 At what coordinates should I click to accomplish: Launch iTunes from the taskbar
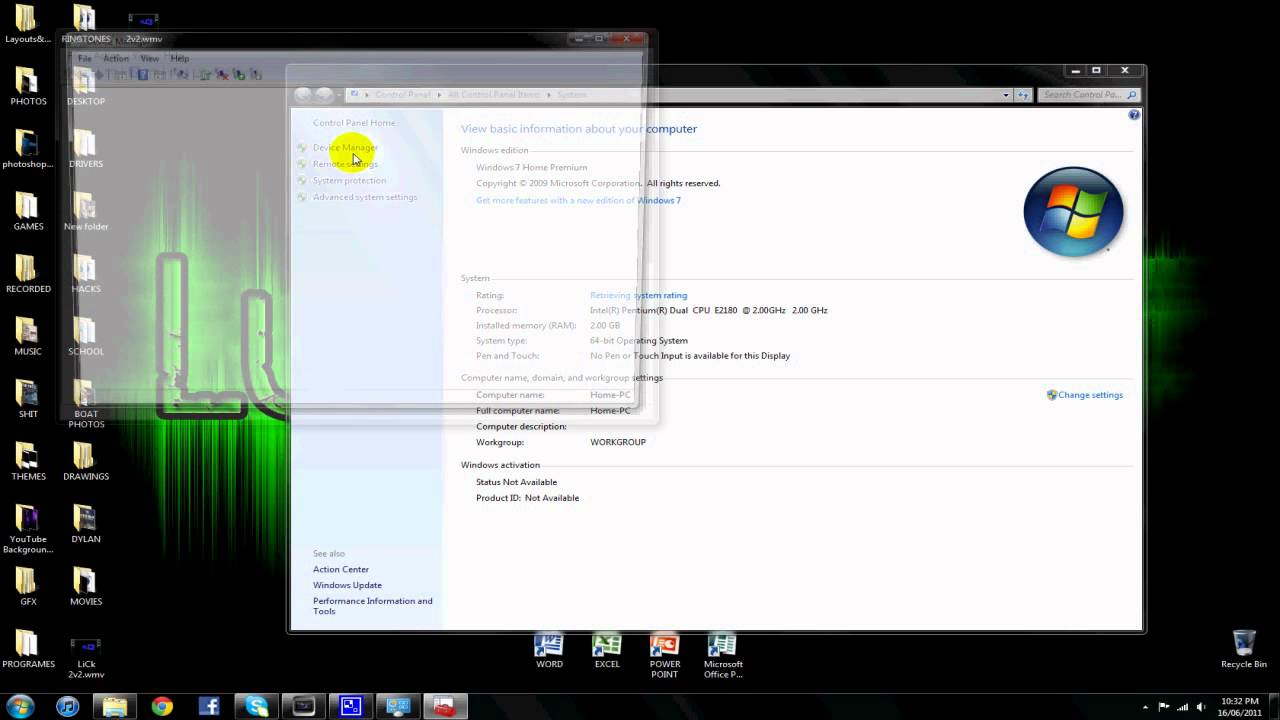[67, 706]
